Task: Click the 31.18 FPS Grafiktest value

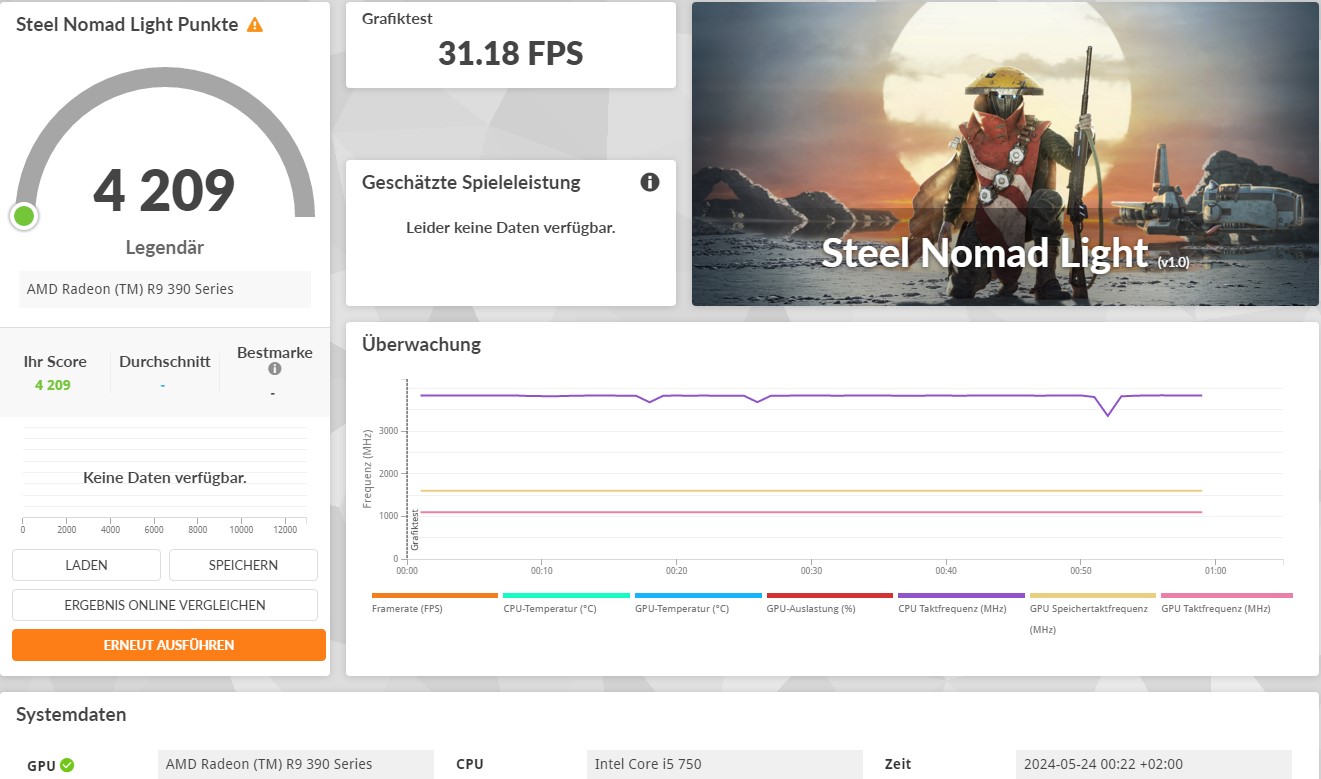Action: pos(510,53)
